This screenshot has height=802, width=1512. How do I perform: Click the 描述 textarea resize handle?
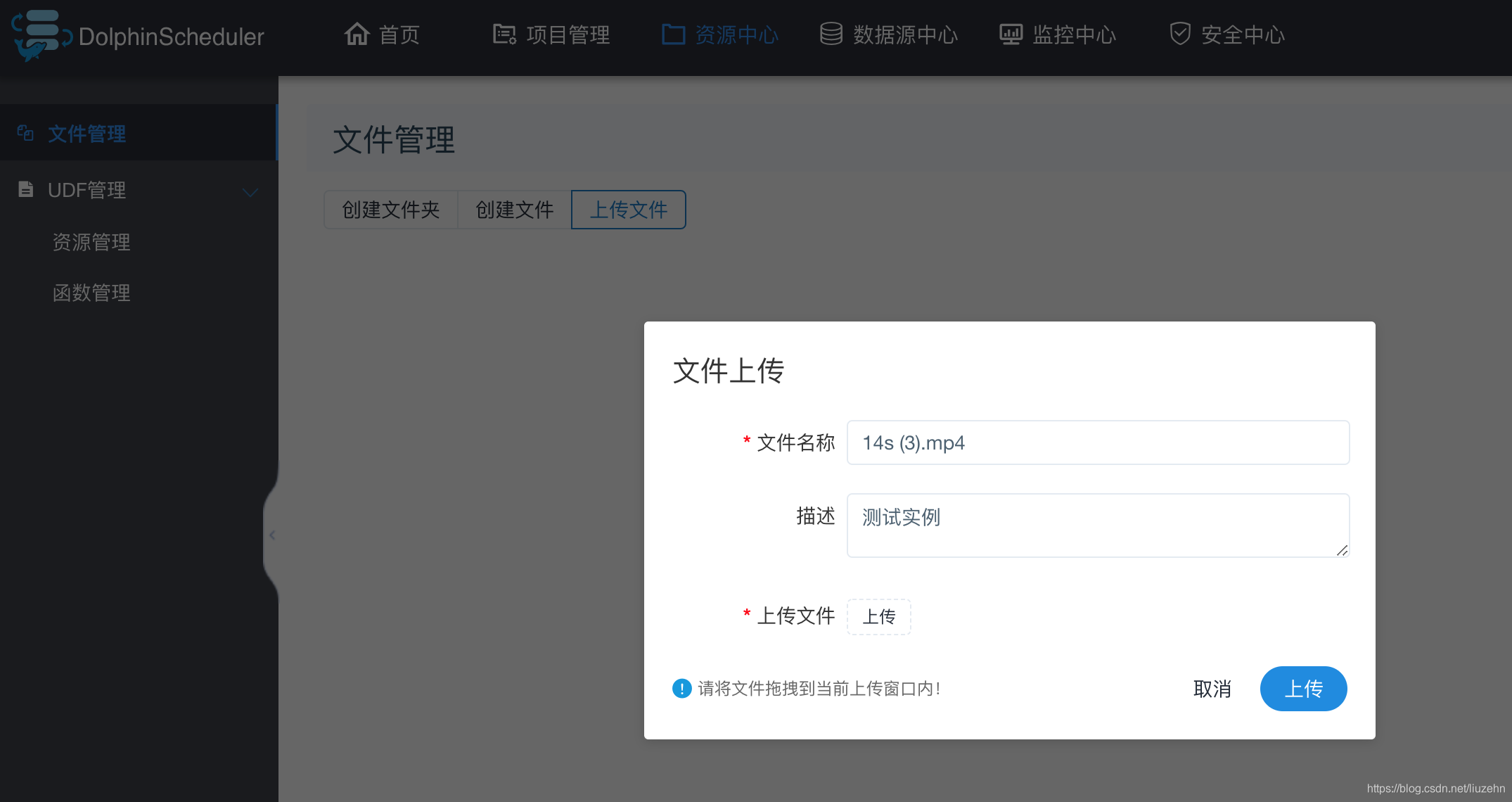coord(1342,550)
